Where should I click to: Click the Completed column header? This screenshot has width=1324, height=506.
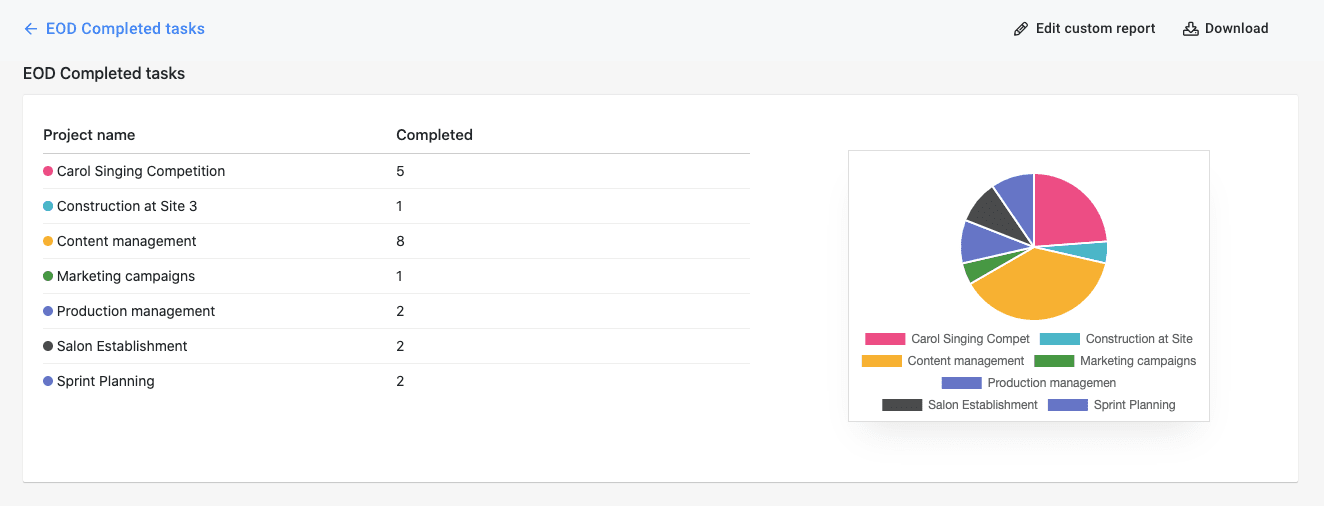click(434, 135)
